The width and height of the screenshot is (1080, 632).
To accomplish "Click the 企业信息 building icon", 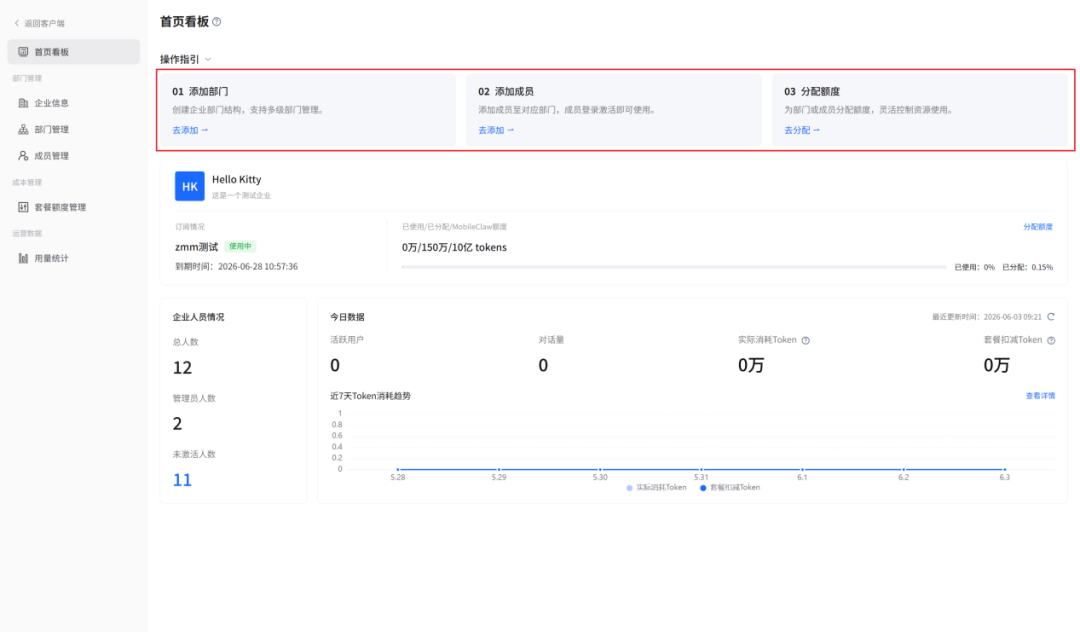I will [x=23, y=103].
